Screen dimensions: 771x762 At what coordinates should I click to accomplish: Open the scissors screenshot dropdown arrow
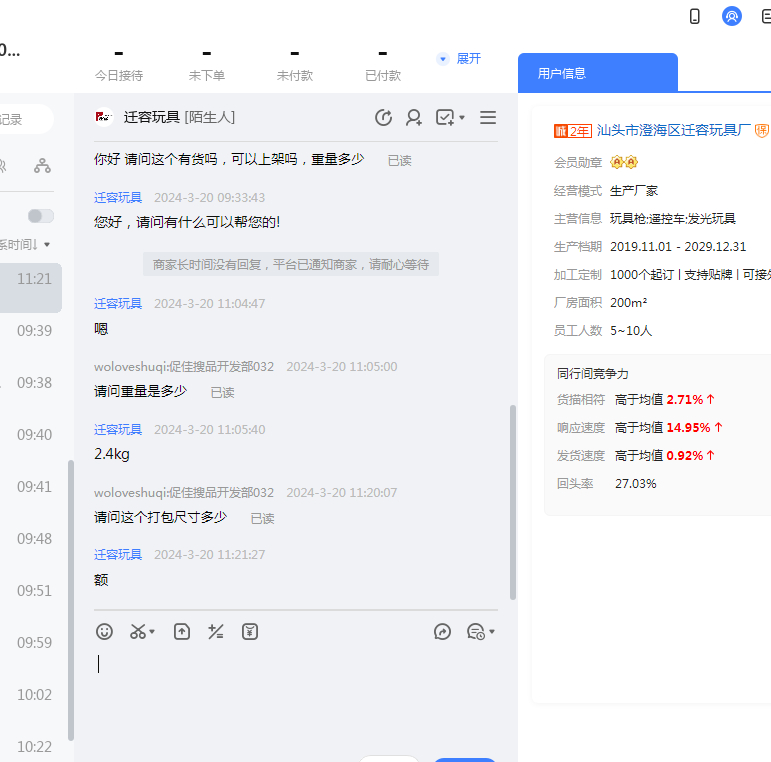153,632
